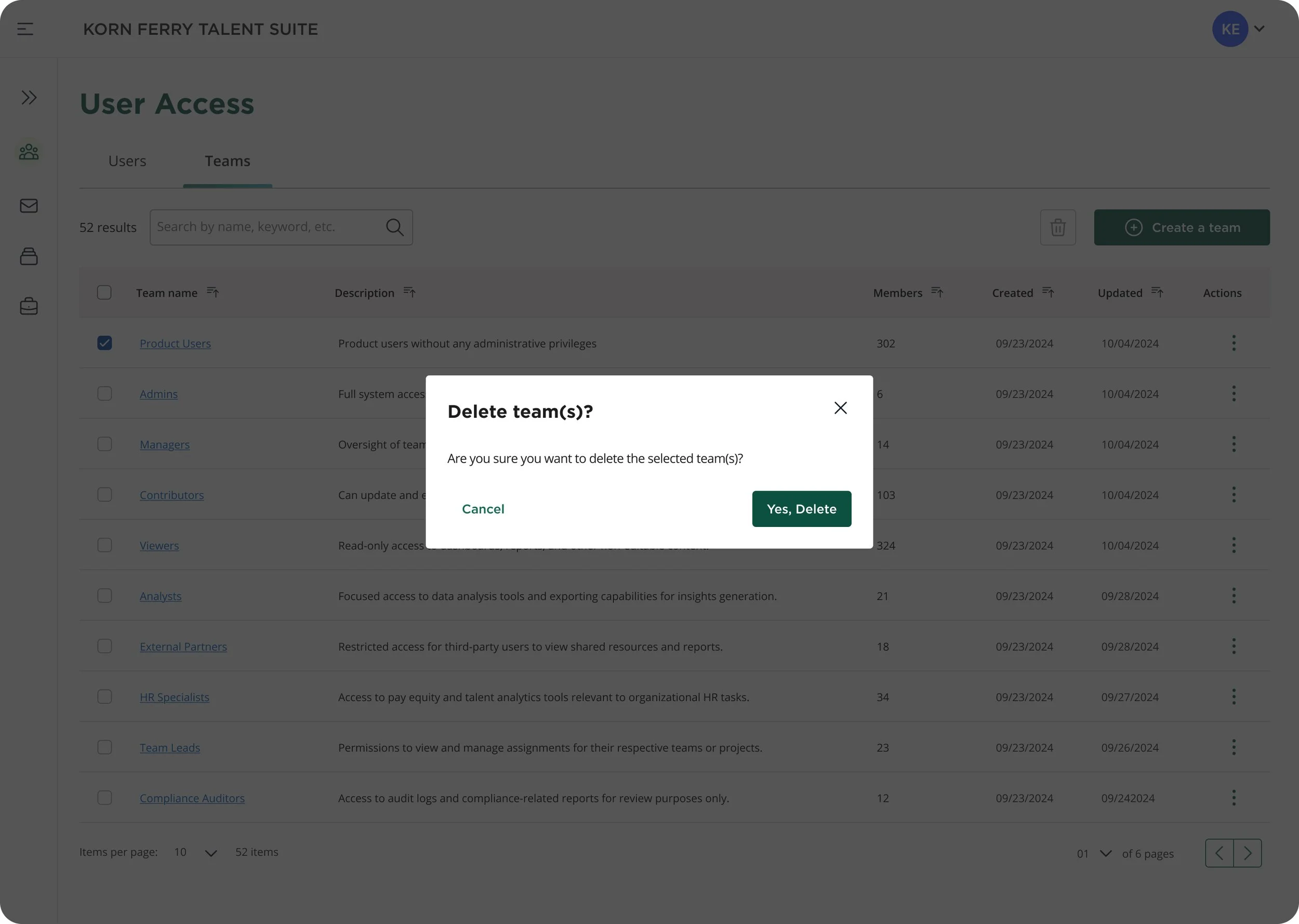Image resolution: width=1299 pixels, height=924 pixels.
Task: Select the Teams tab
Action: [x=228, y=162]
